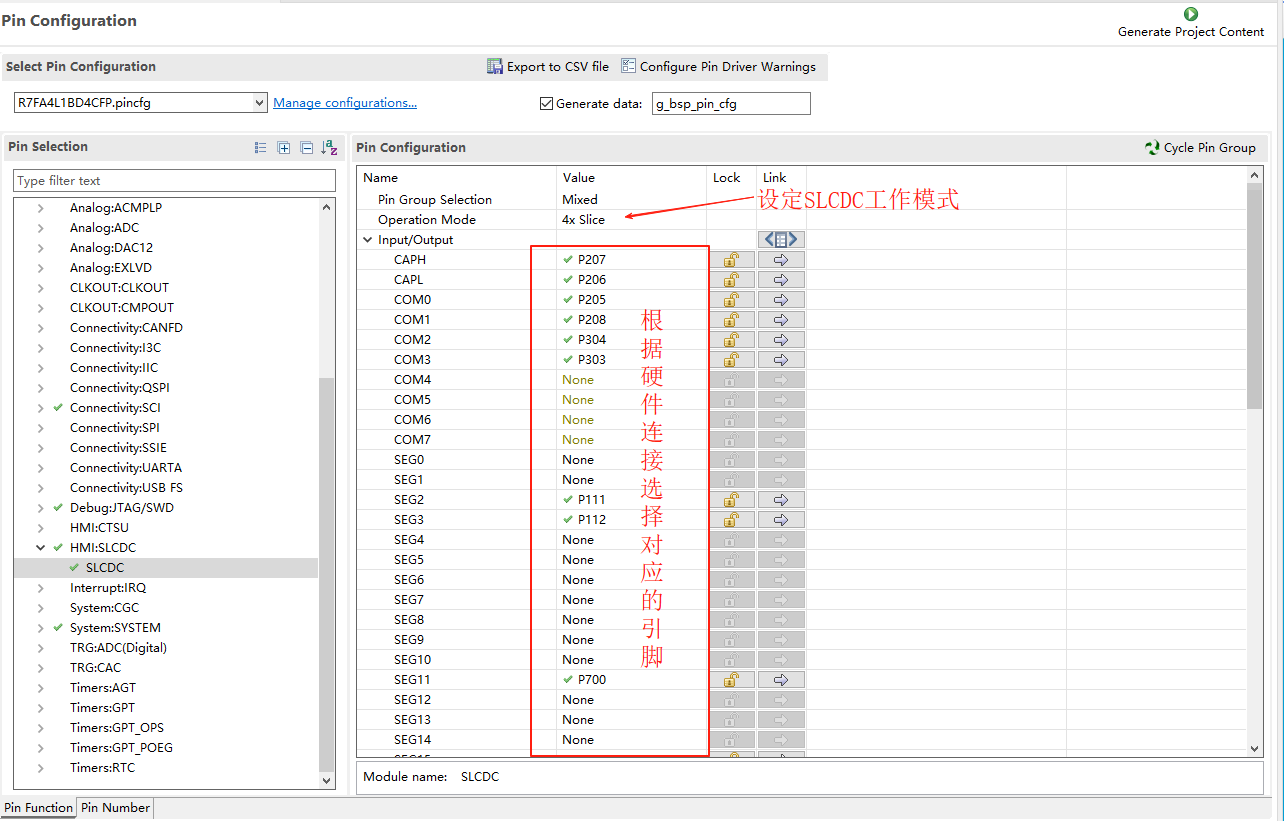
Task: Toggle the Generate data checkbox
Action: [x=546, y=103]
